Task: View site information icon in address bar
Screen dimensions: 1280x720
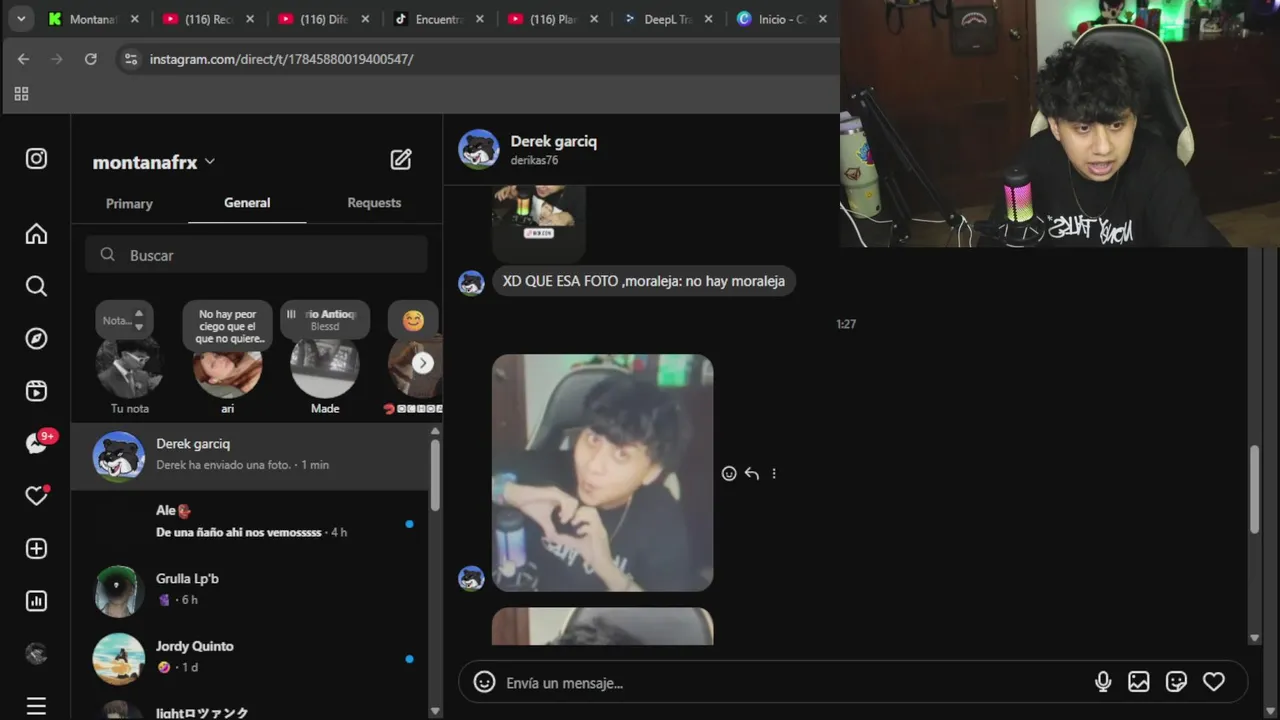Action: [x=130, y=59]
